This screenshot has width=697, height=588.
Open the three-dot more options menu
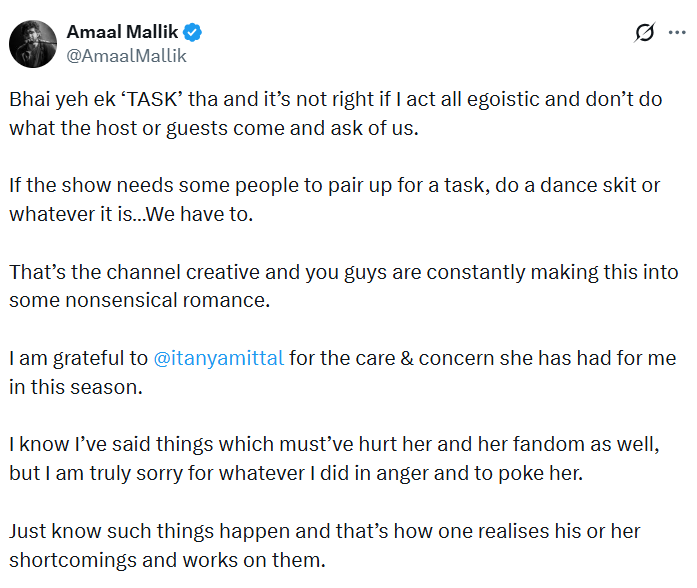(x=678, y=33)
